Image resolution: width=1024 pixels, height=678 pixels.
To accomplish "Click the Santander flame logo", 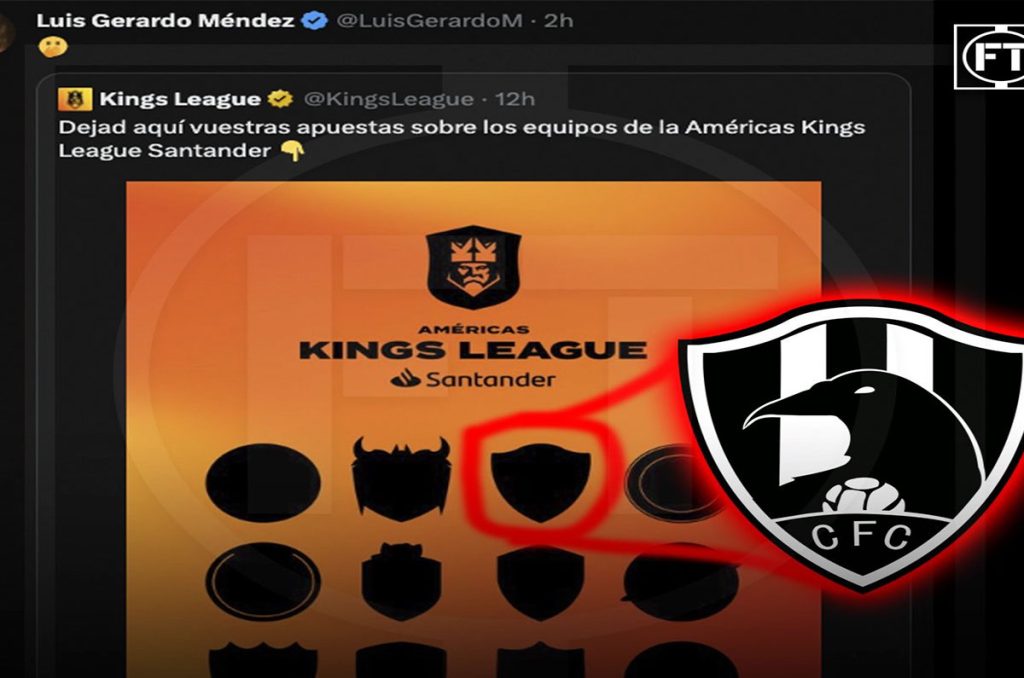I will coord(405,378).
